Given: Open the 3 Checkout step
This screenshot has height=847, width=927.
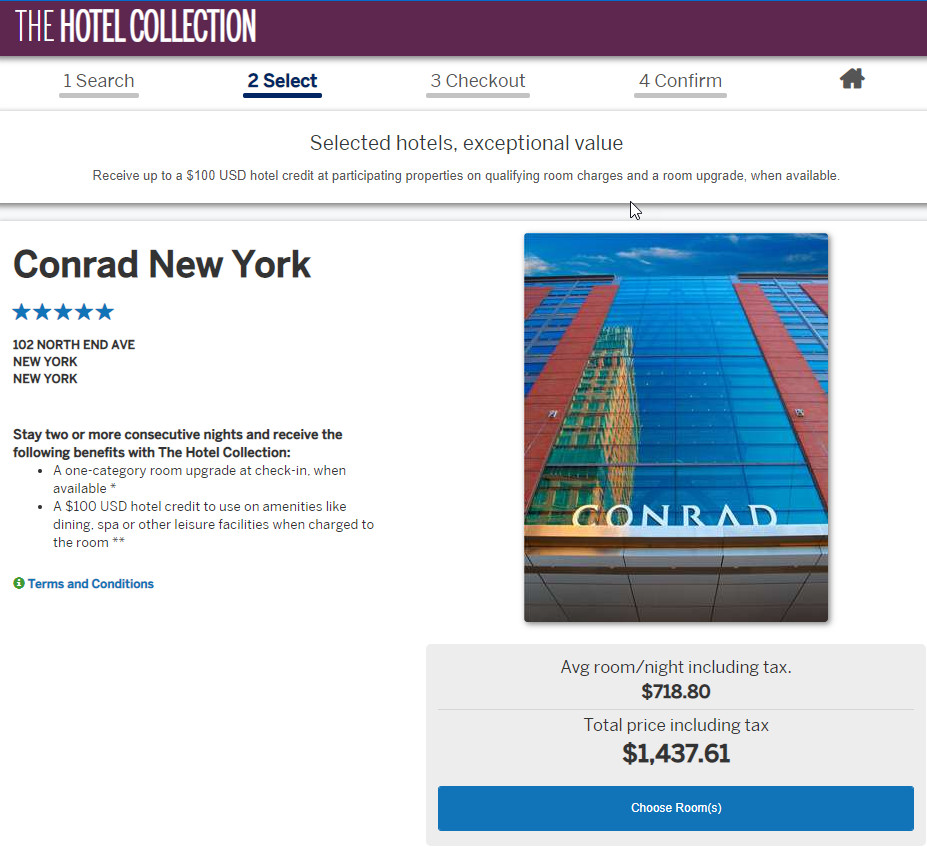Looking at the screenshot, I should pyautogui.click(x=477, y=80).
